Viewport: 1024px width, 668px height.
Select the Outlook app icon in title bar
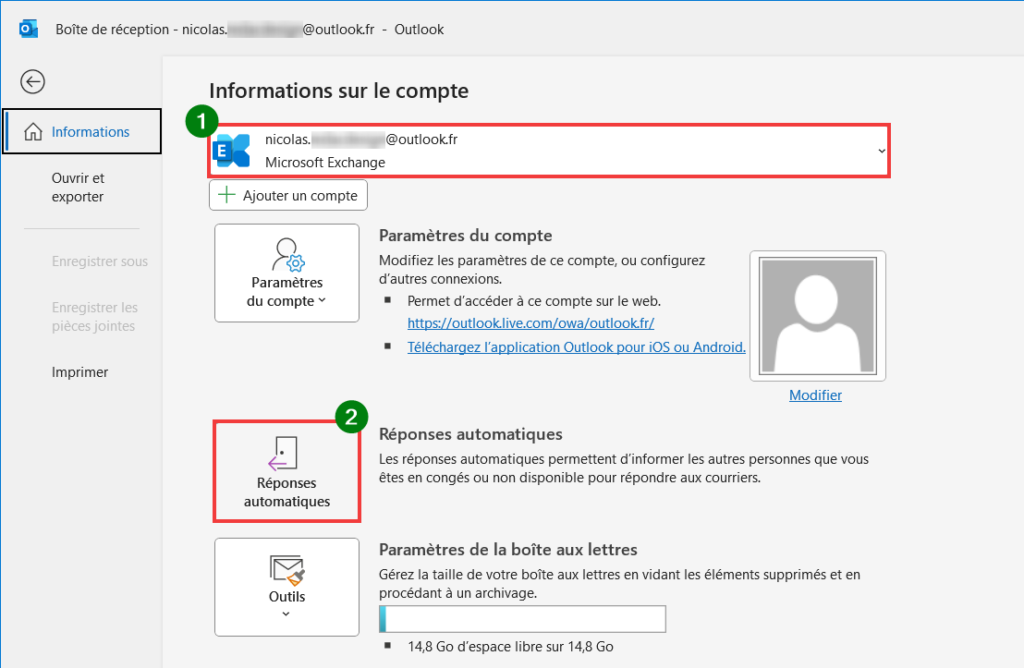click(x=27, y=28)
